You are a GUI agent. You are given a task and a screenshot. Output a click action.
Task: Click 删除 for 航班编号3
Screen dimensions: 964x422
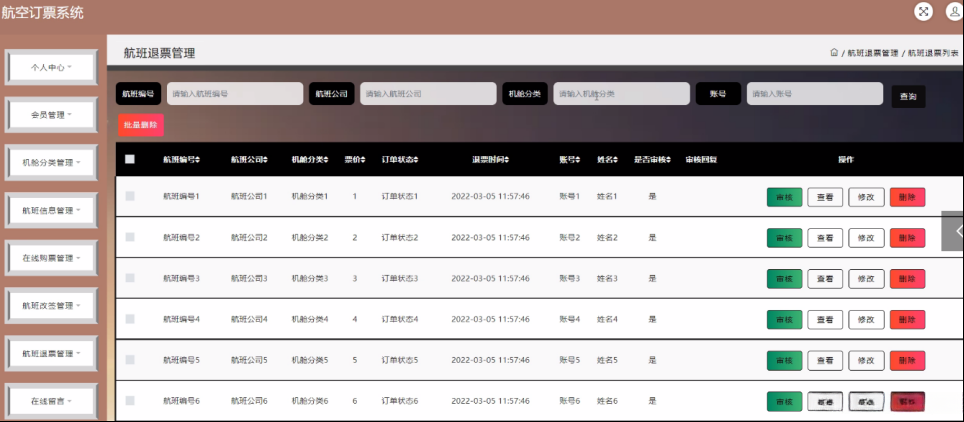[x=907, y=279]
